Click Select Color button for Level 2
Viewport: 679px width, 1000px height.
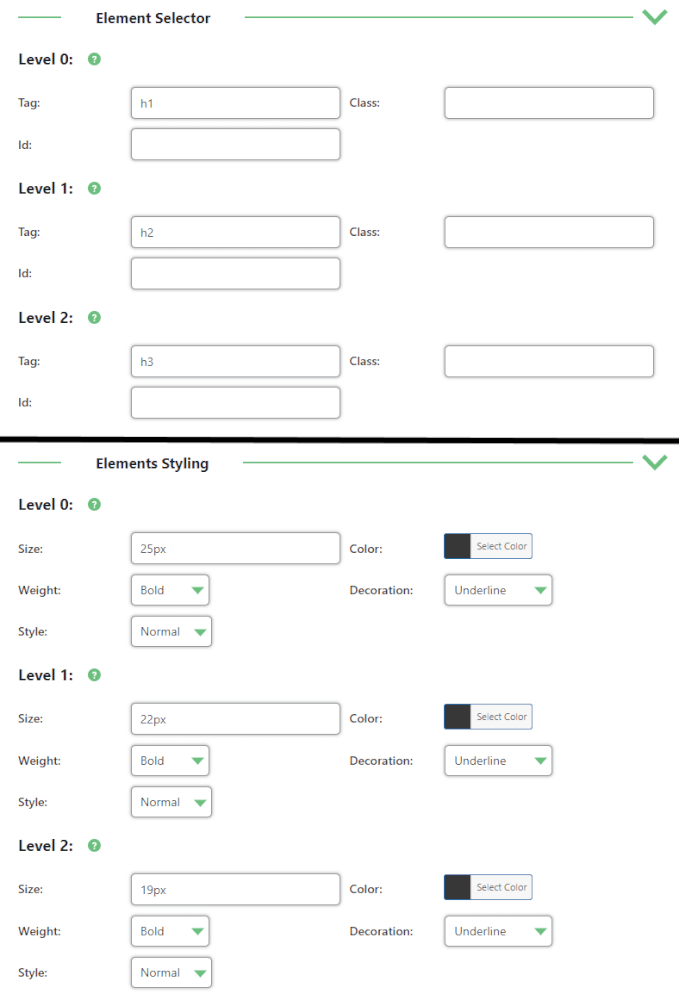click(501, 887)
